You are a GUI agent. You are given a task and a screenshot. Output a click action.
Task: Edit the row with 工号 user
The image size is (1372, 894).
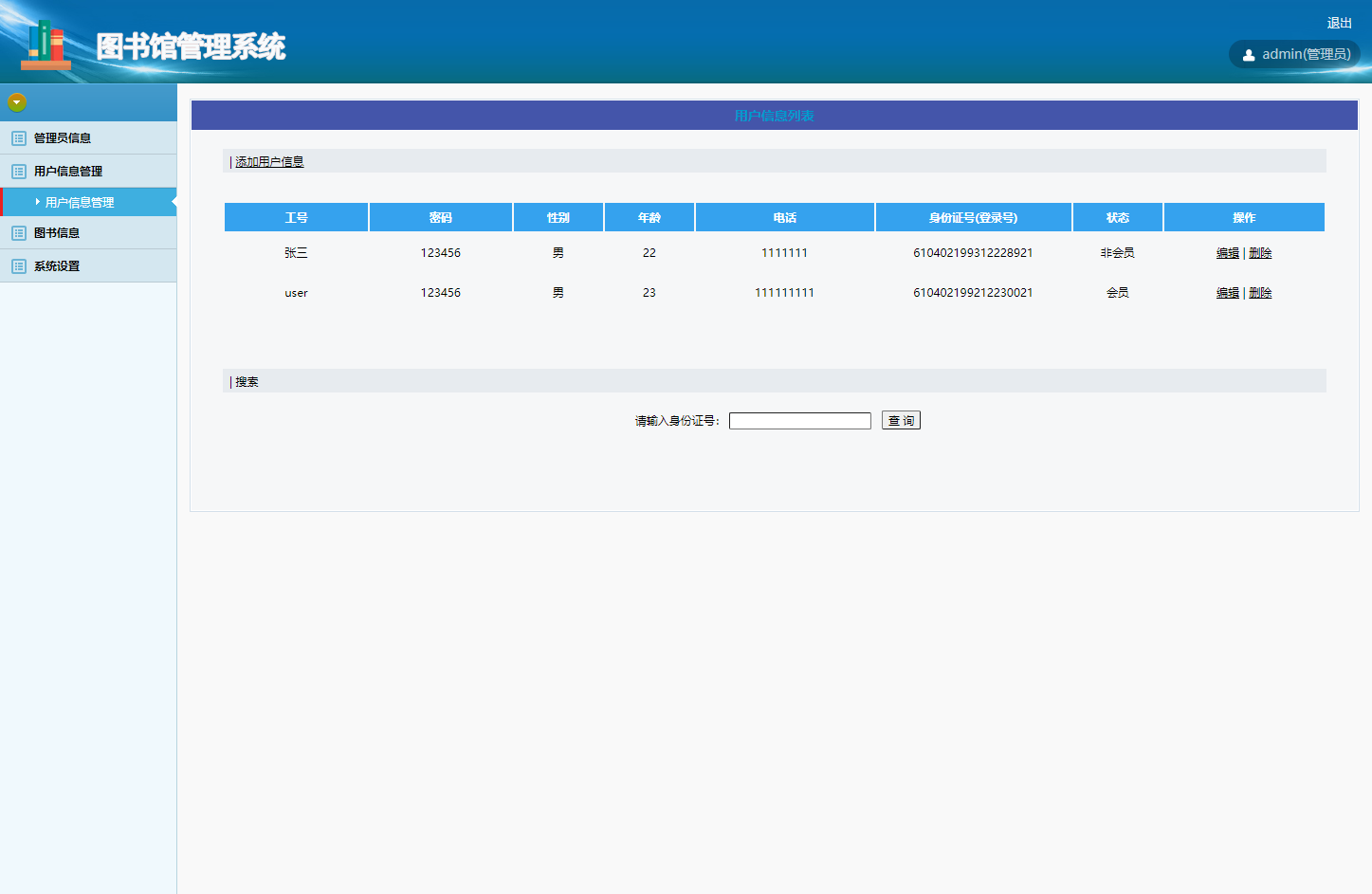point(1227,293)
